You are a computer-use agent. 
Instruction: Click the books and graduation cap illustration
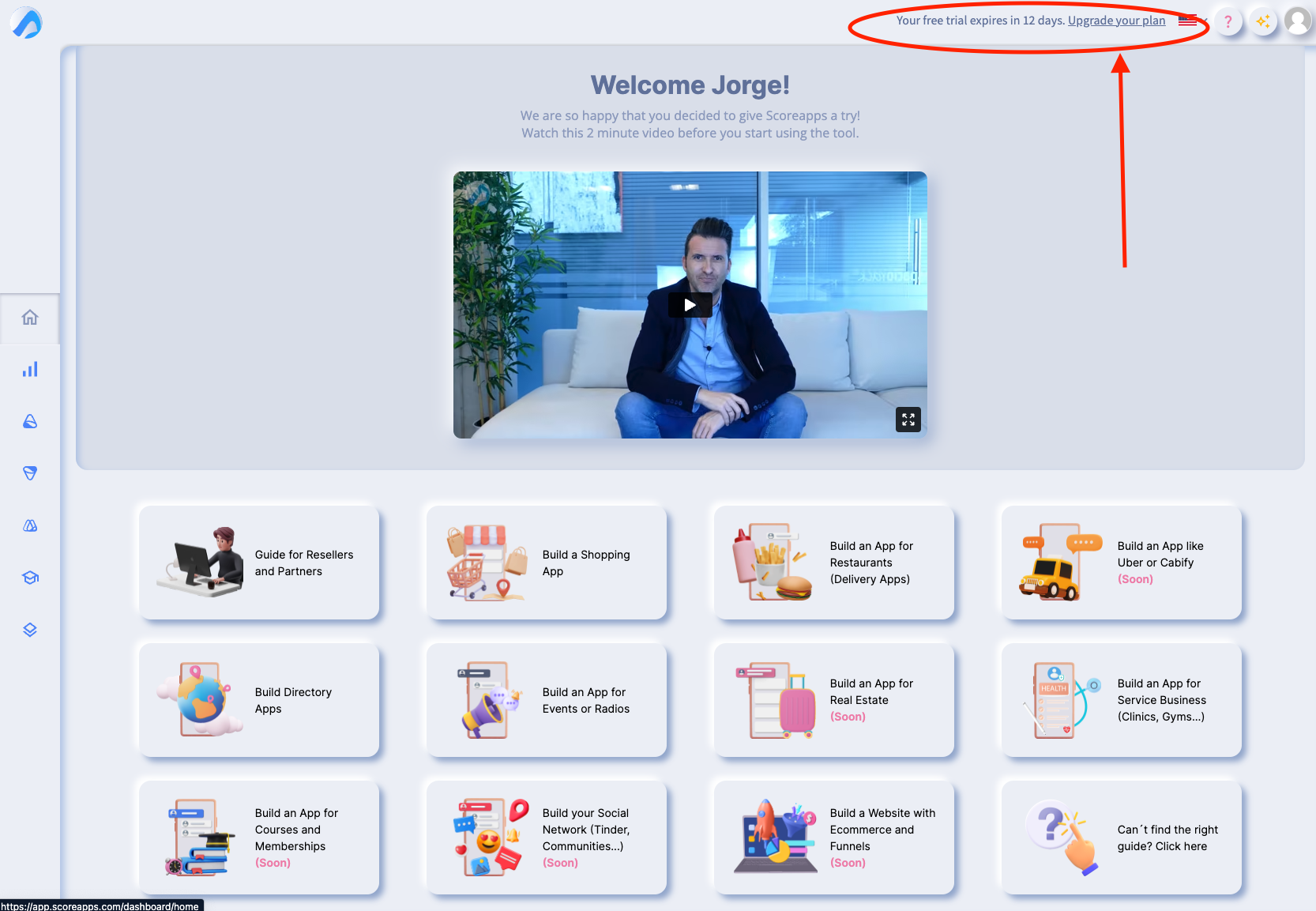[201, 838]
